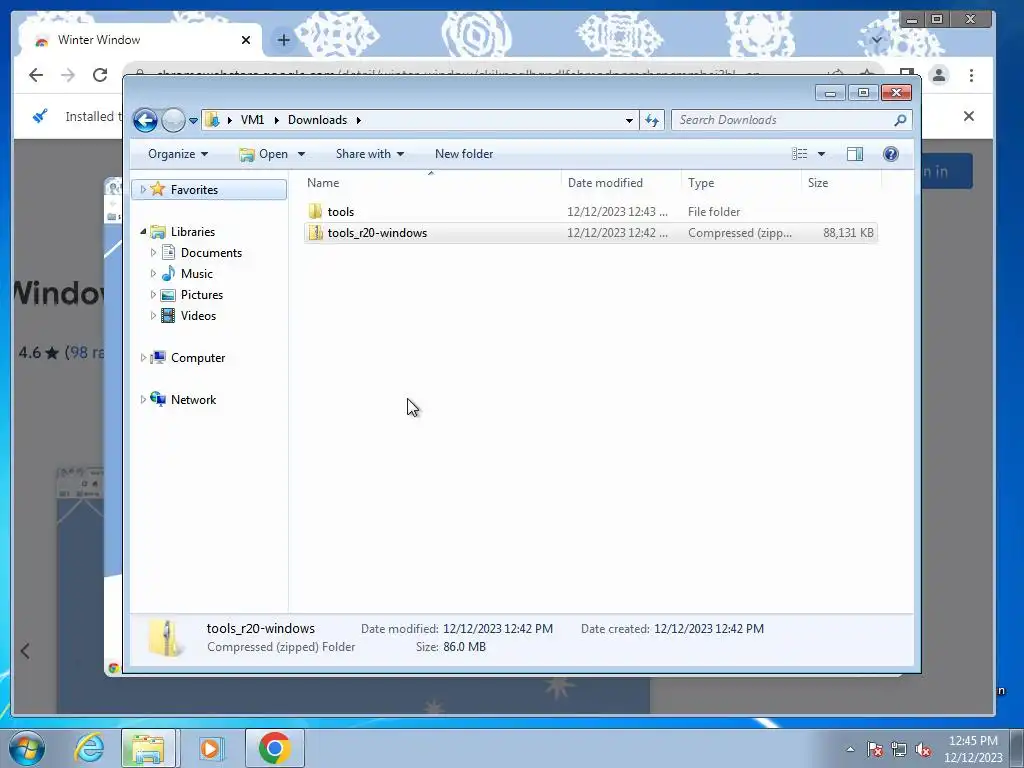Open Music library
This screenshot has width=1024, height=768.
[197, 274]
